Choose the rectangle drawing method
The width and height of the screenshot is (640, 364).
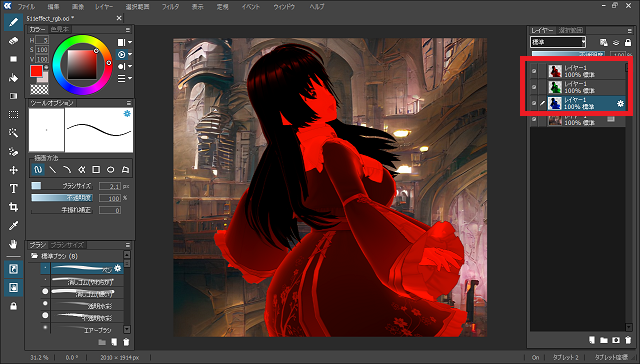click(96, 170)
